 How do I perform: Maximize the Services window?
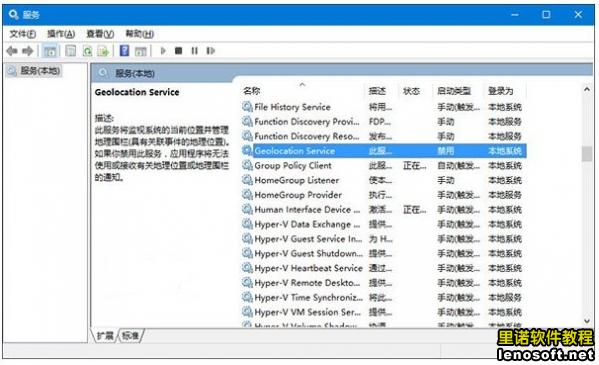coord(546,15)
